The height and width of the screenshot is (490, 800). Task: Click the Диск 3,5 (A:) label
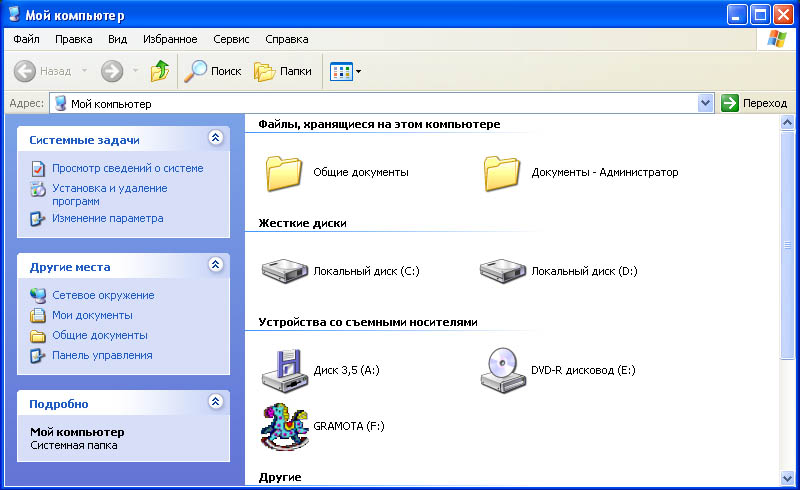click(x=346, y=370)
